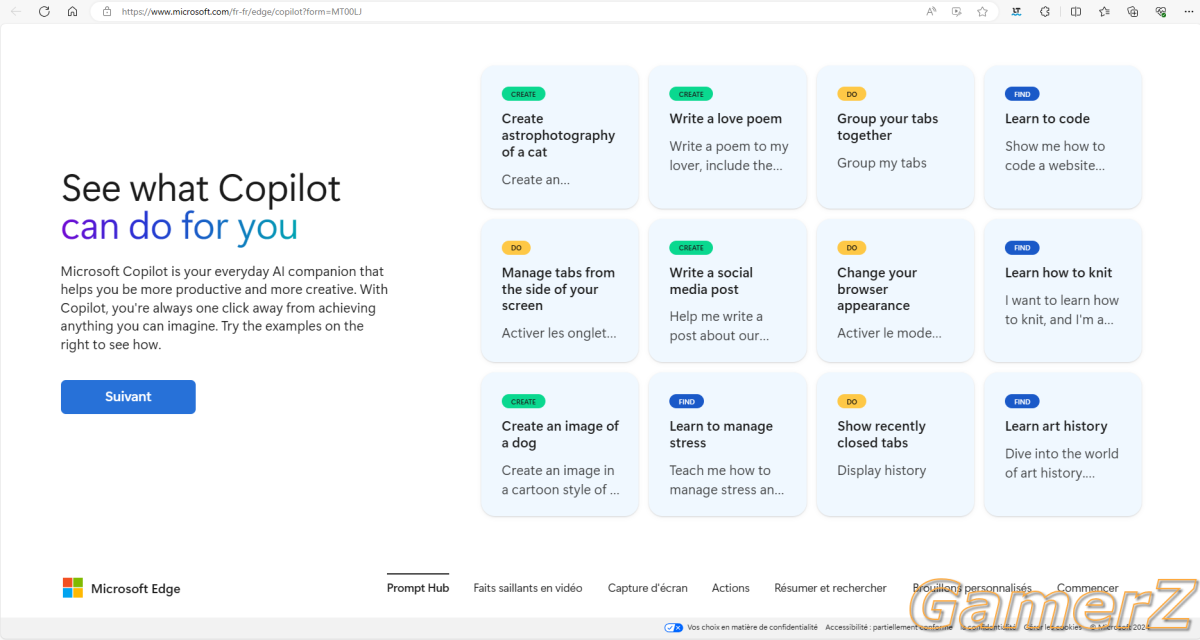Click the Suivant button
Image resolution: width=1200 pixels, height=640 pixels.
[128, 397]
